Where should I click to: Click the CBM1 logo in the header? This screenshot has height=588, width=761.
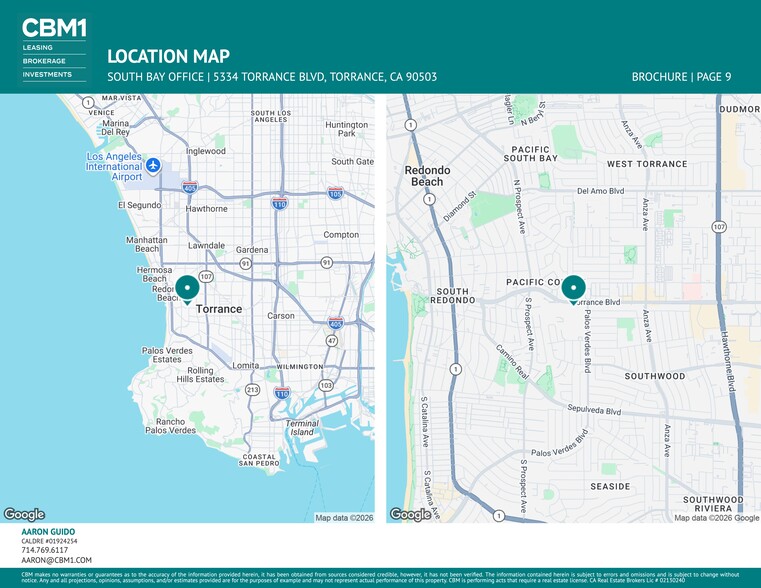[x=54, y=28]
